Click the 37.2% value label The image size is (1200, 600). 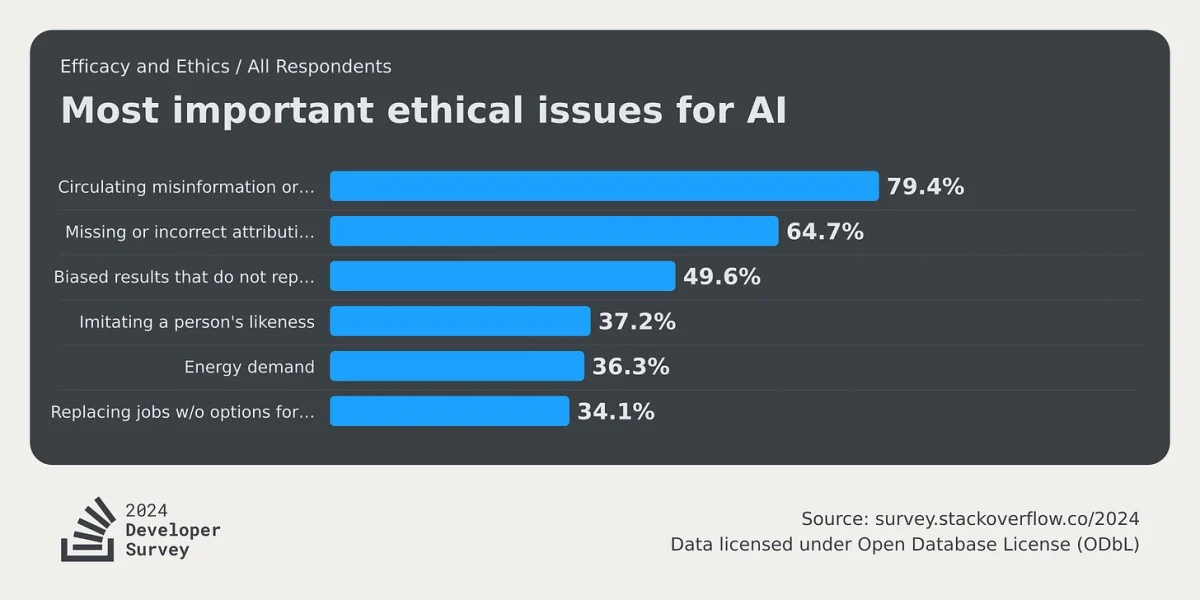point(637,321)
